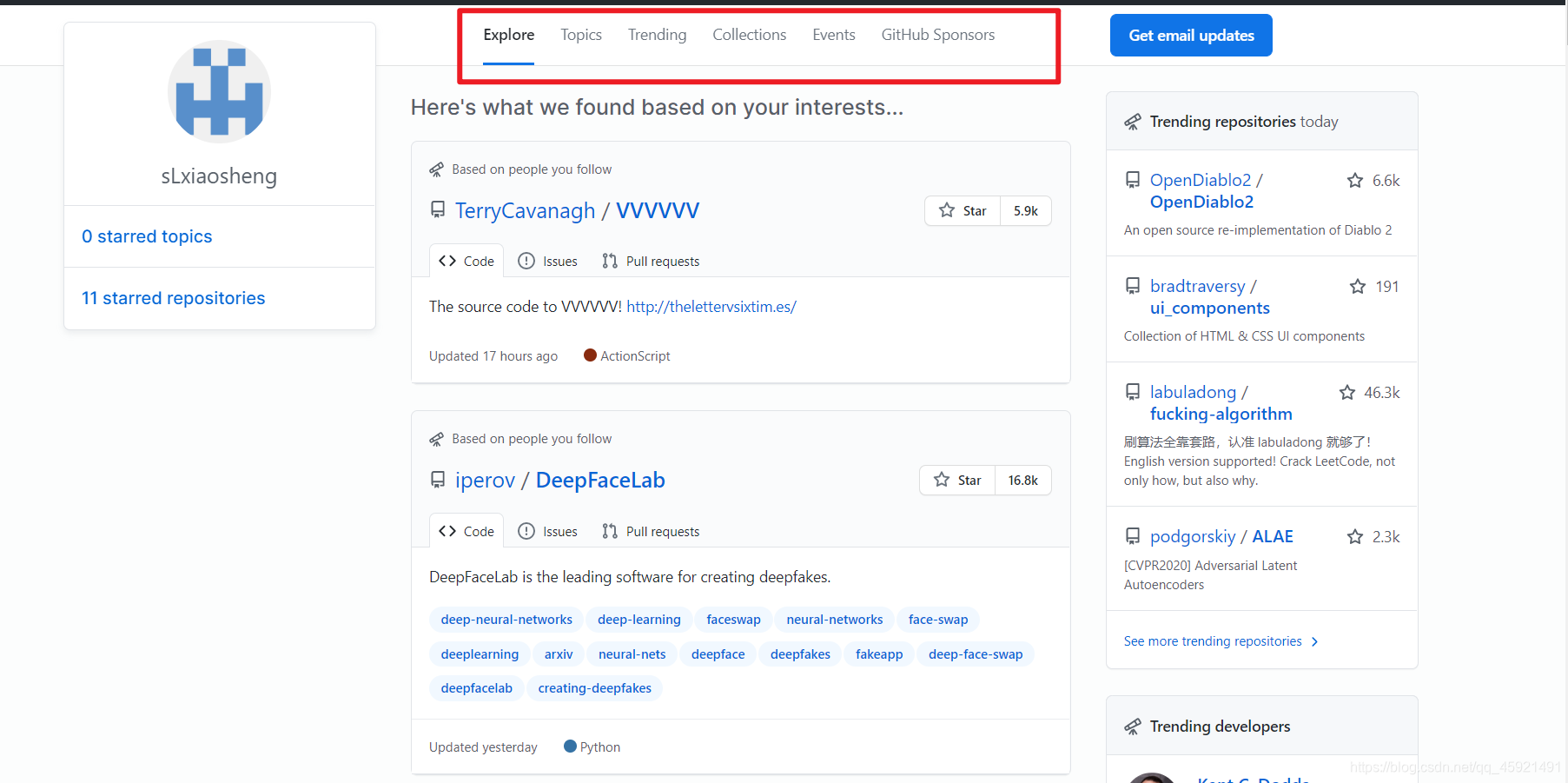Star OpenDiablo2 using the 6.6k star icon
Image resolution: width=1568 pixels, height=783 pixels.
point(1355,181)
